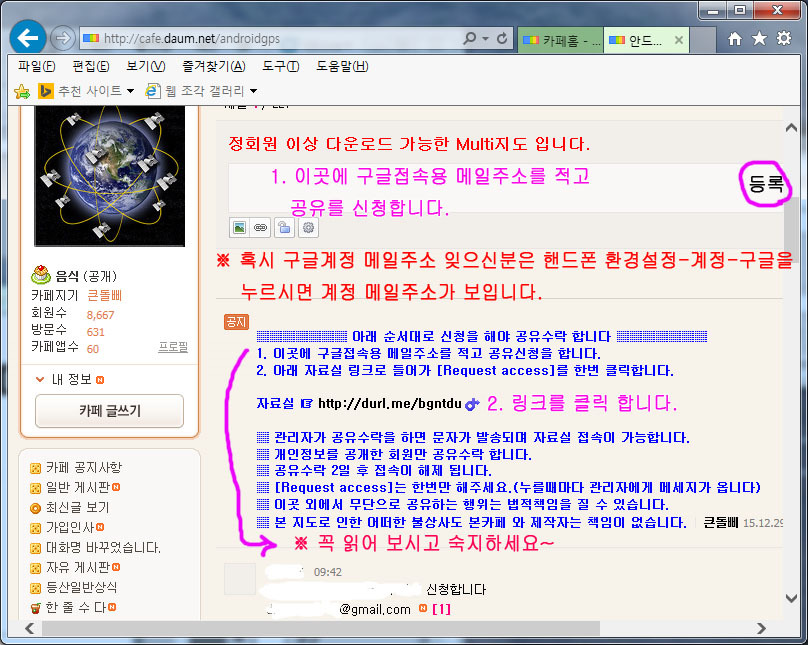Screen dimensions: 808x645
Task: Click the 카페 글쓰기 button
Action: (109, 411)
